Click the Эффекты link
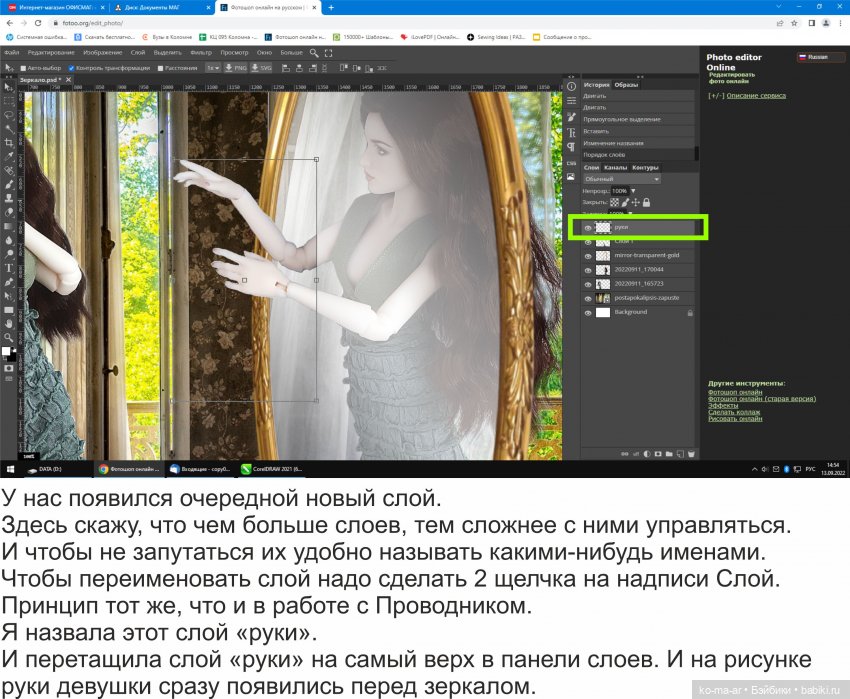 click(x=723, y=406)
